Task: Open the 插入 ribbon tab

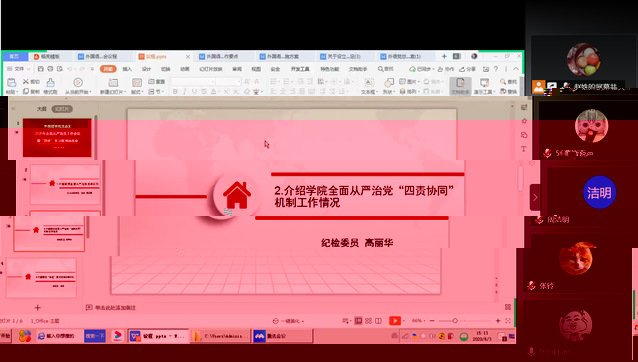Action: click(x=127, y=69)
